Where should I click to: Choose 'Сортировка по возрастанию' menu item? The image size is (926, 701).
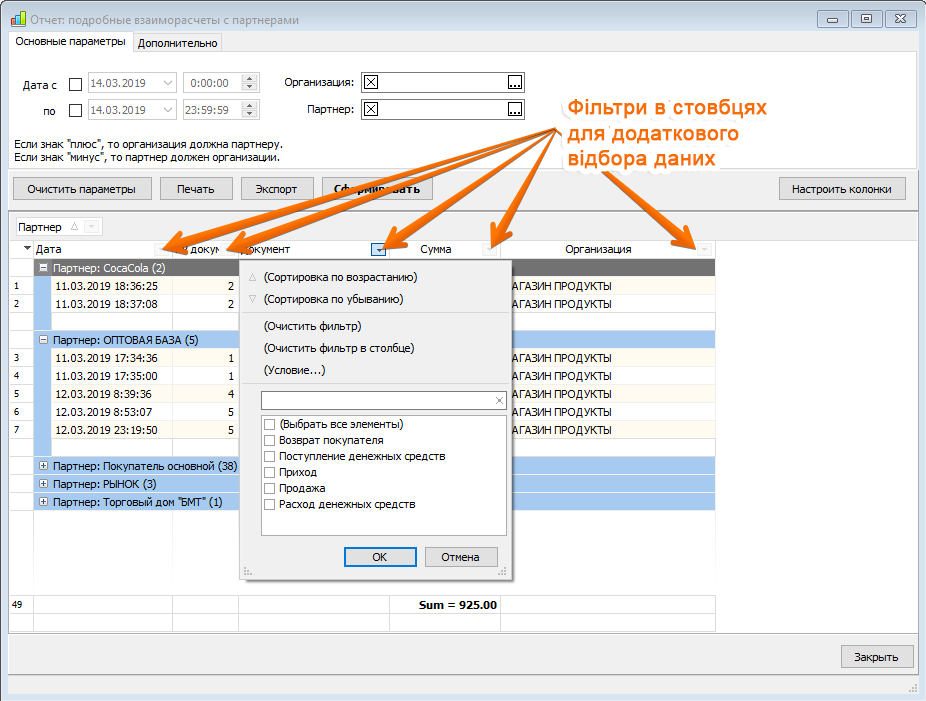340,277
